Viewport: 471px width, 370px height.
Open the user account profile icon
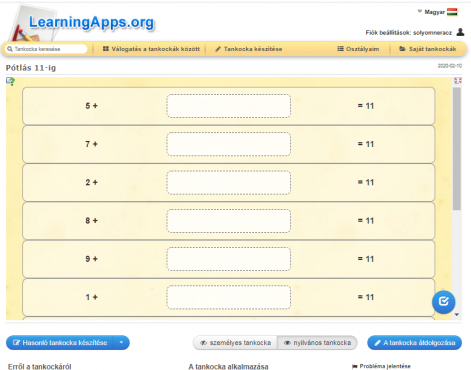(x=460, y=32)
